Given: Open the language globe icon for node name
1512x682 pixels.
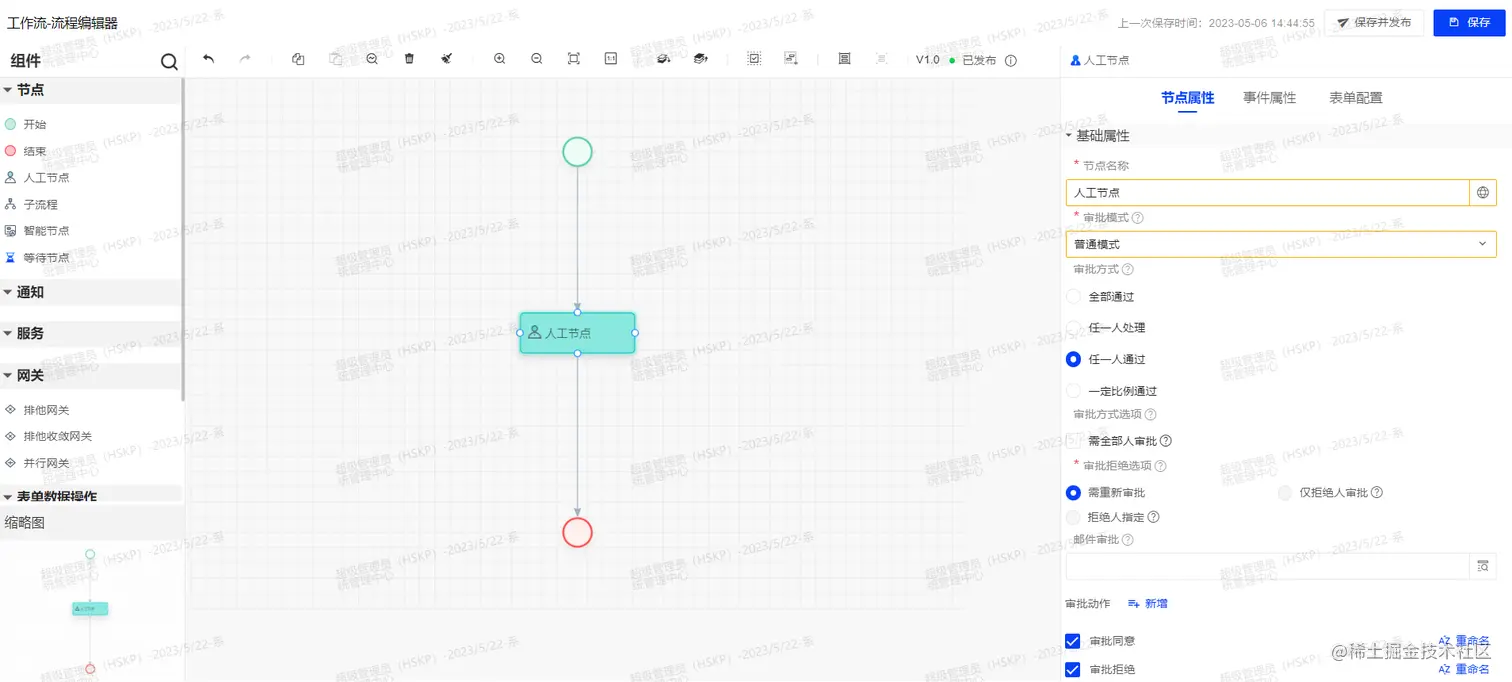Looking at the screenshot, I should [1483, 192].
